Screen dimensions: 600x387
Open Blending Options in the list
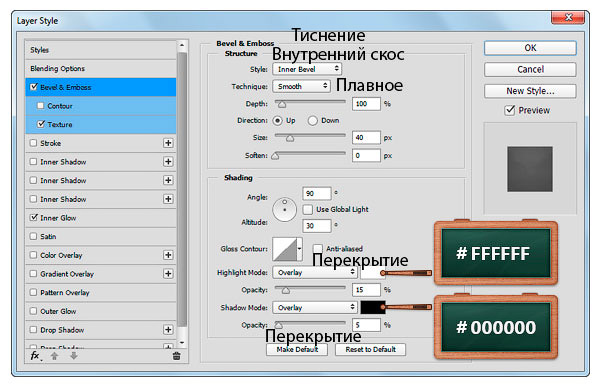pos(101,69)
